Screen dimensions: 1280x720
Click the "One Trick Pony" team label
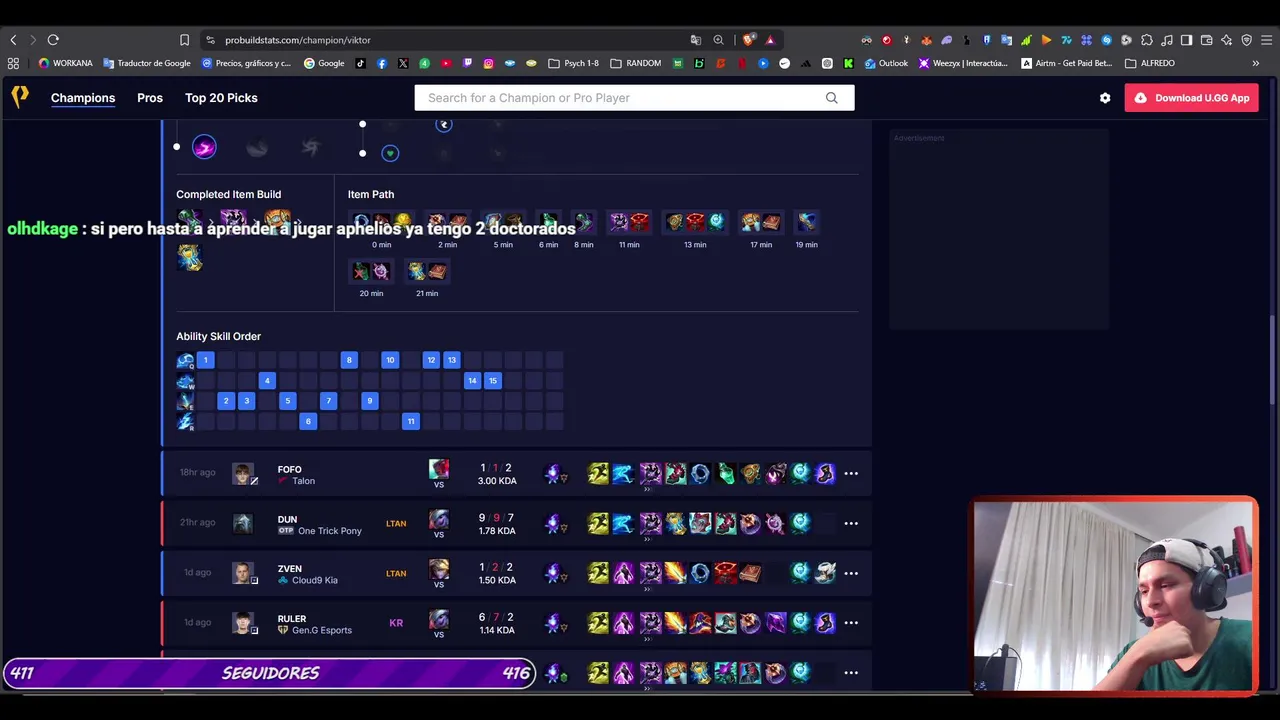[330, 531]
